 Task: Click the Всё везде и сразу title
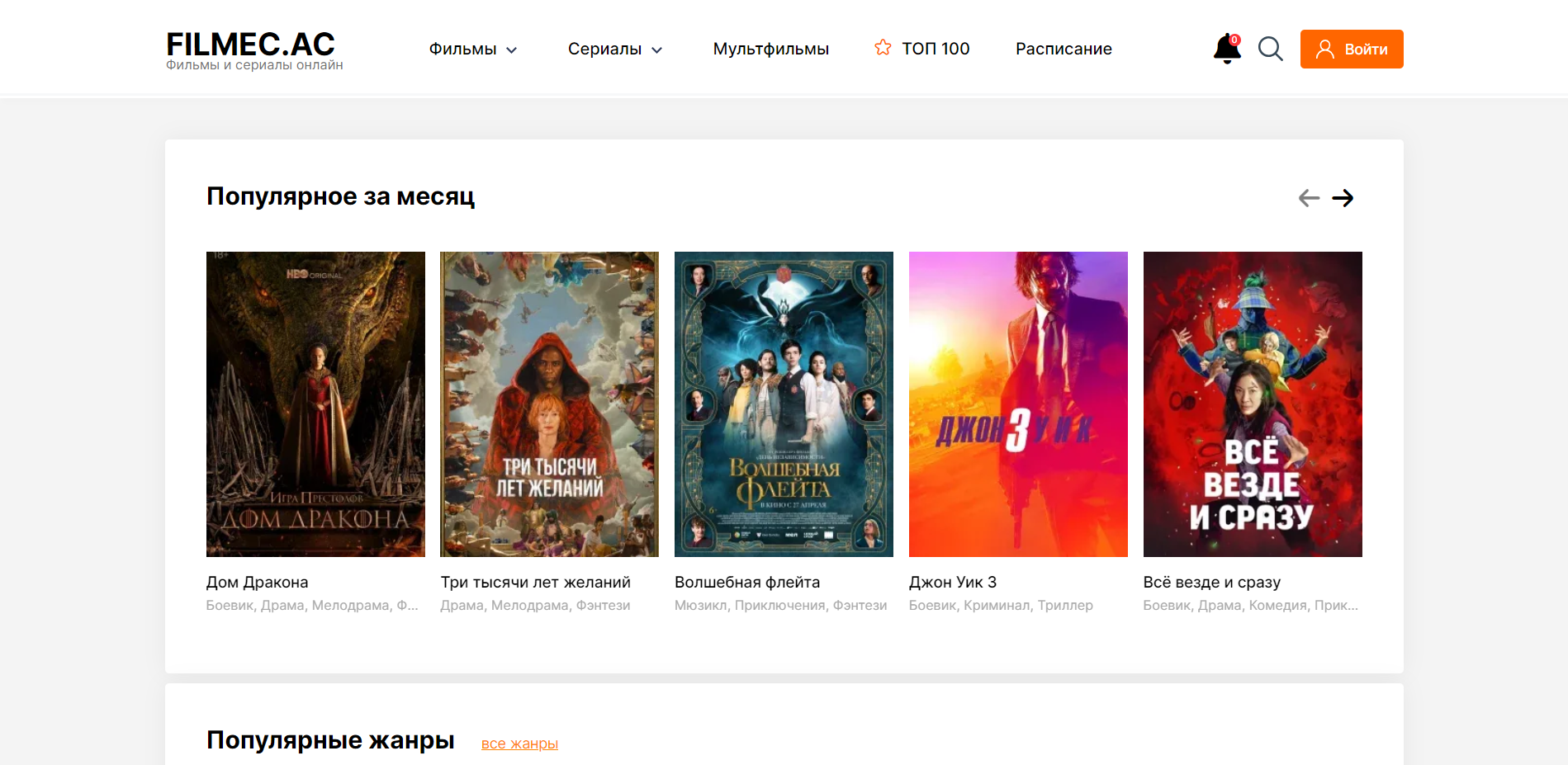click(x=1211, y=582)
